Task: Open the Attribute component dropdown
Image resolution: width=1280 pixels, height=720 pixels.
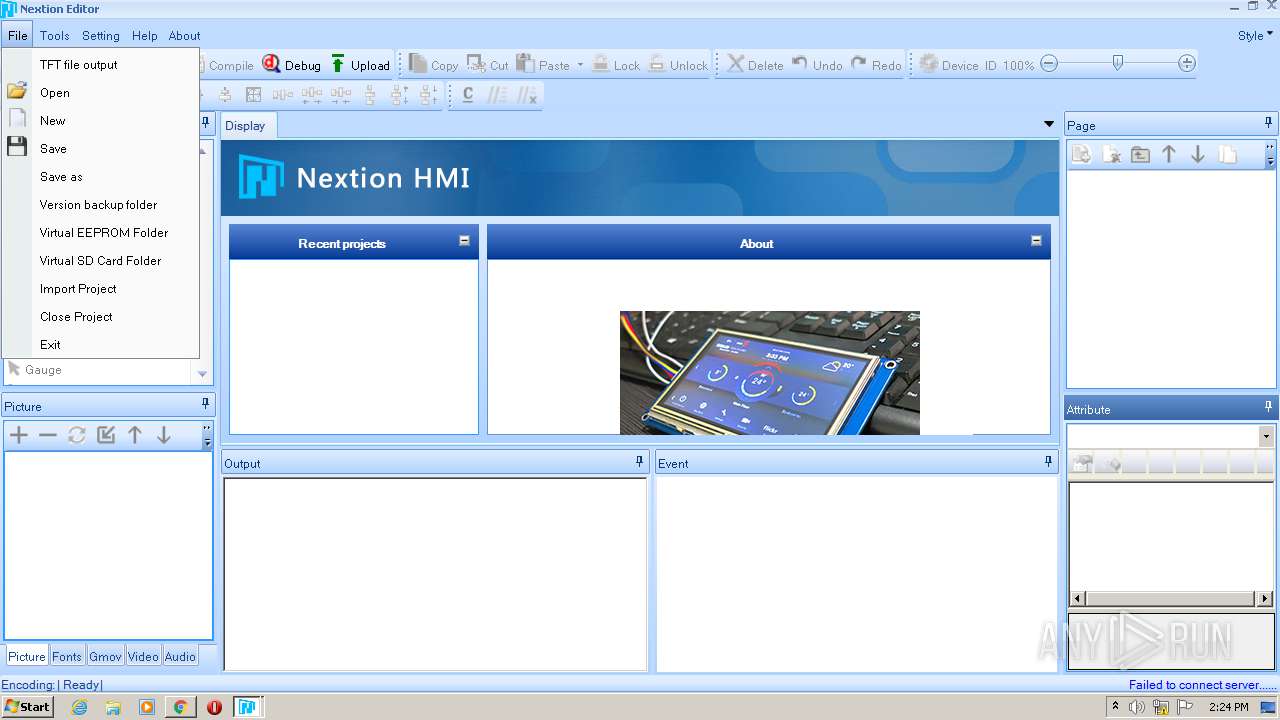Action: coord(1266,437)
